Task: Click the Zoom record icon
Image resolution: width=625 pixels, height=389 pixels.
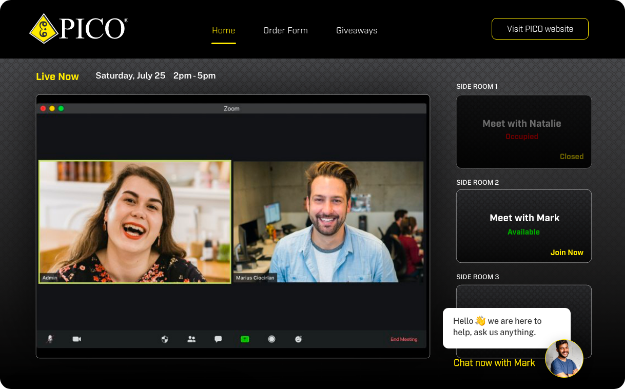Action: coord(271,339)
